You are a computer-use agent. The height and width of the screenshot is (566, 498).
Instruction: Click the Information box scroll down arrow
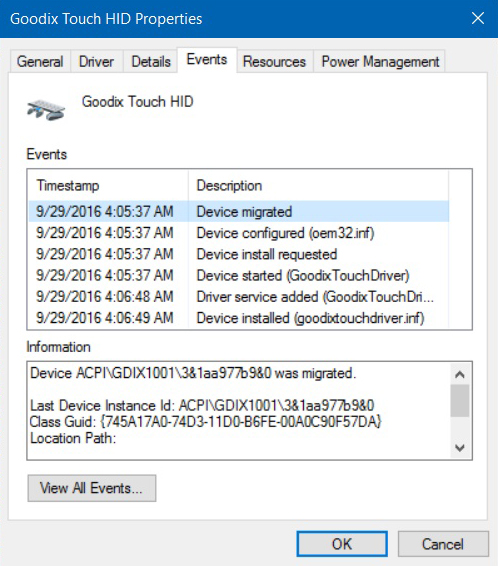[460, 448]
